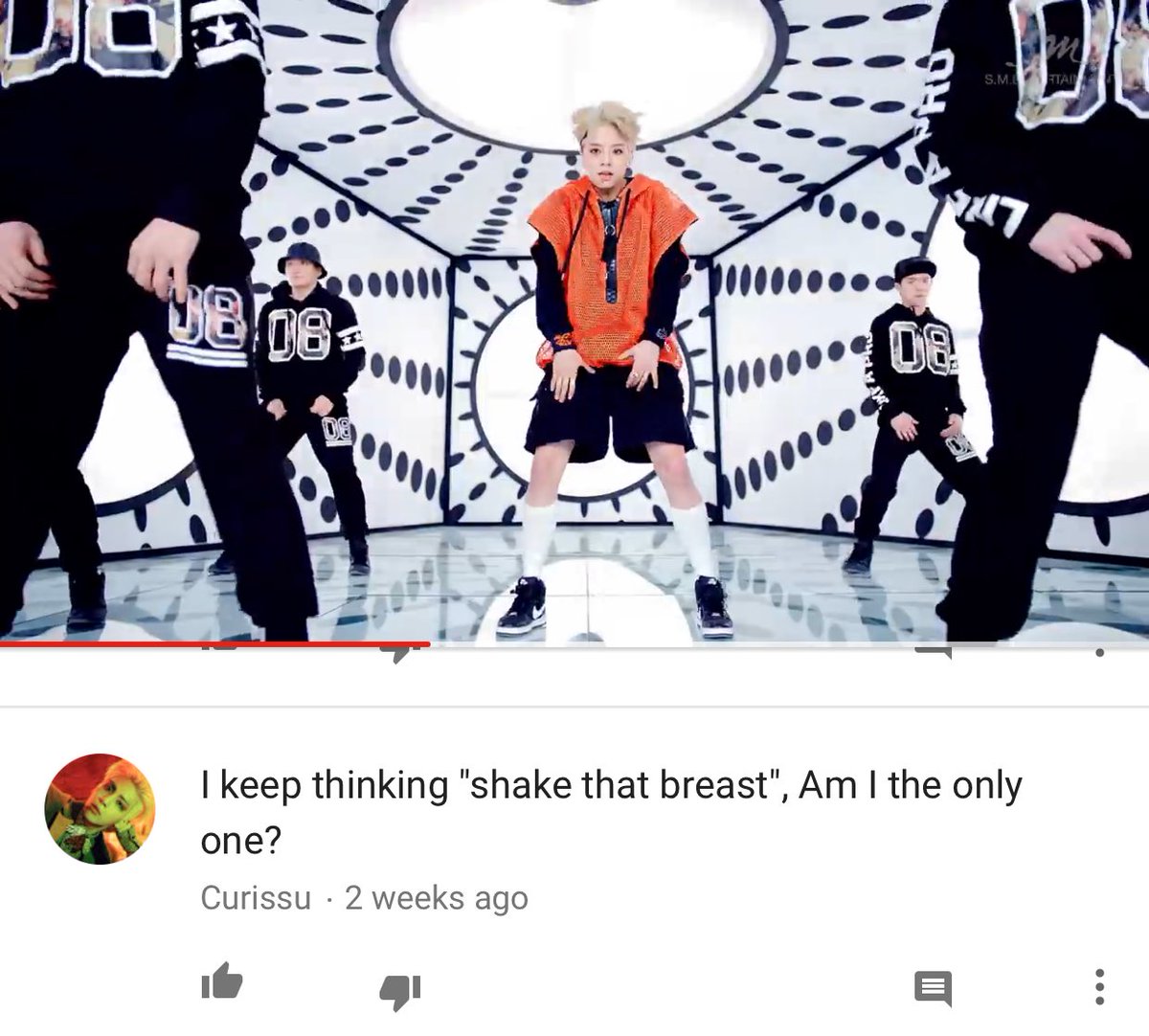Tap the partially hidden comment icon under video

coord(934,653)
